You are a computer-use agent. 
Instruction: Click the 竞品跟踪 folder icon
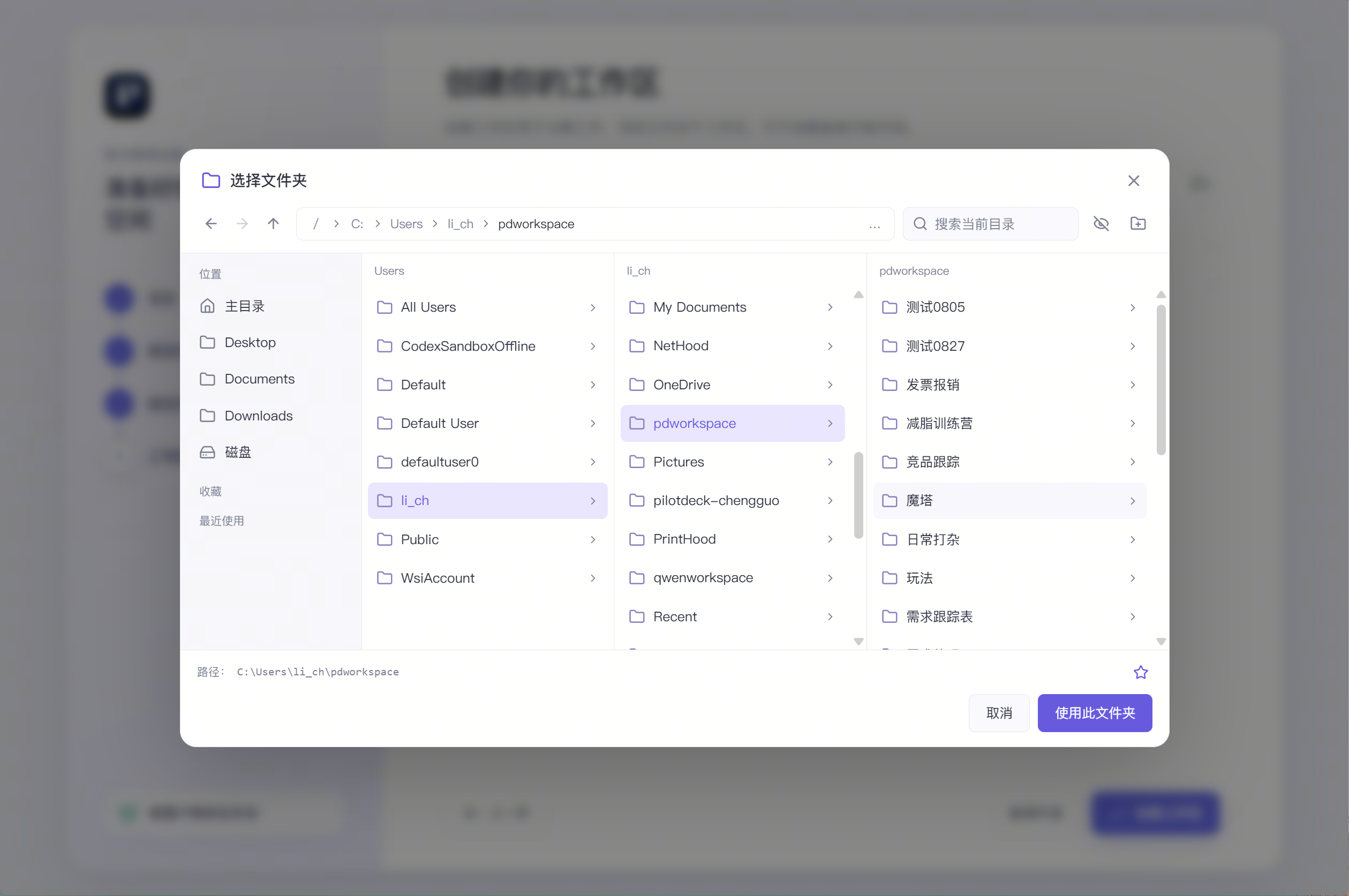[889, 462]
